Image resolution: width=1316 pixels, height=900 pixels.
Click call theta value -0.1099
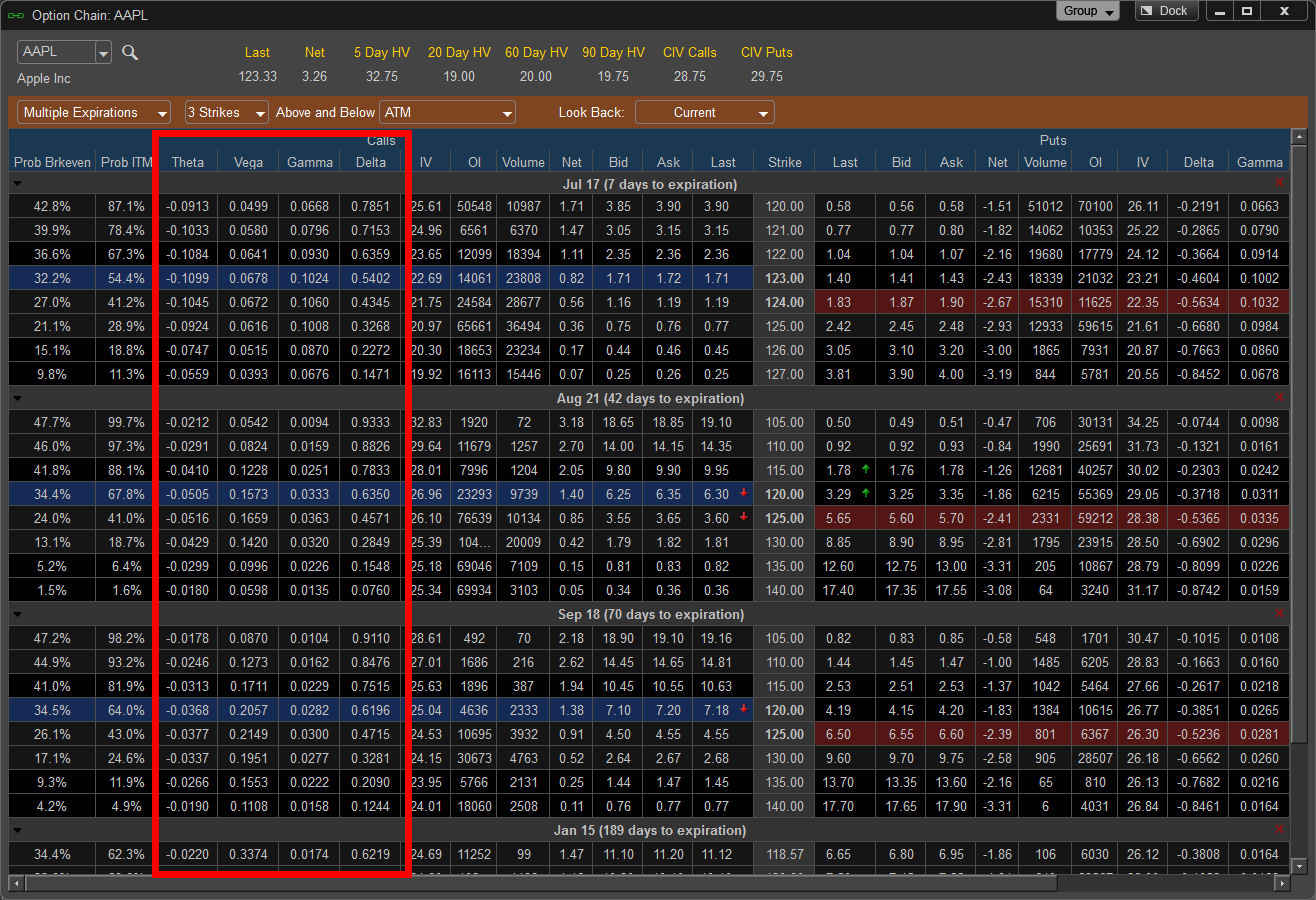(x=188, y=278)
